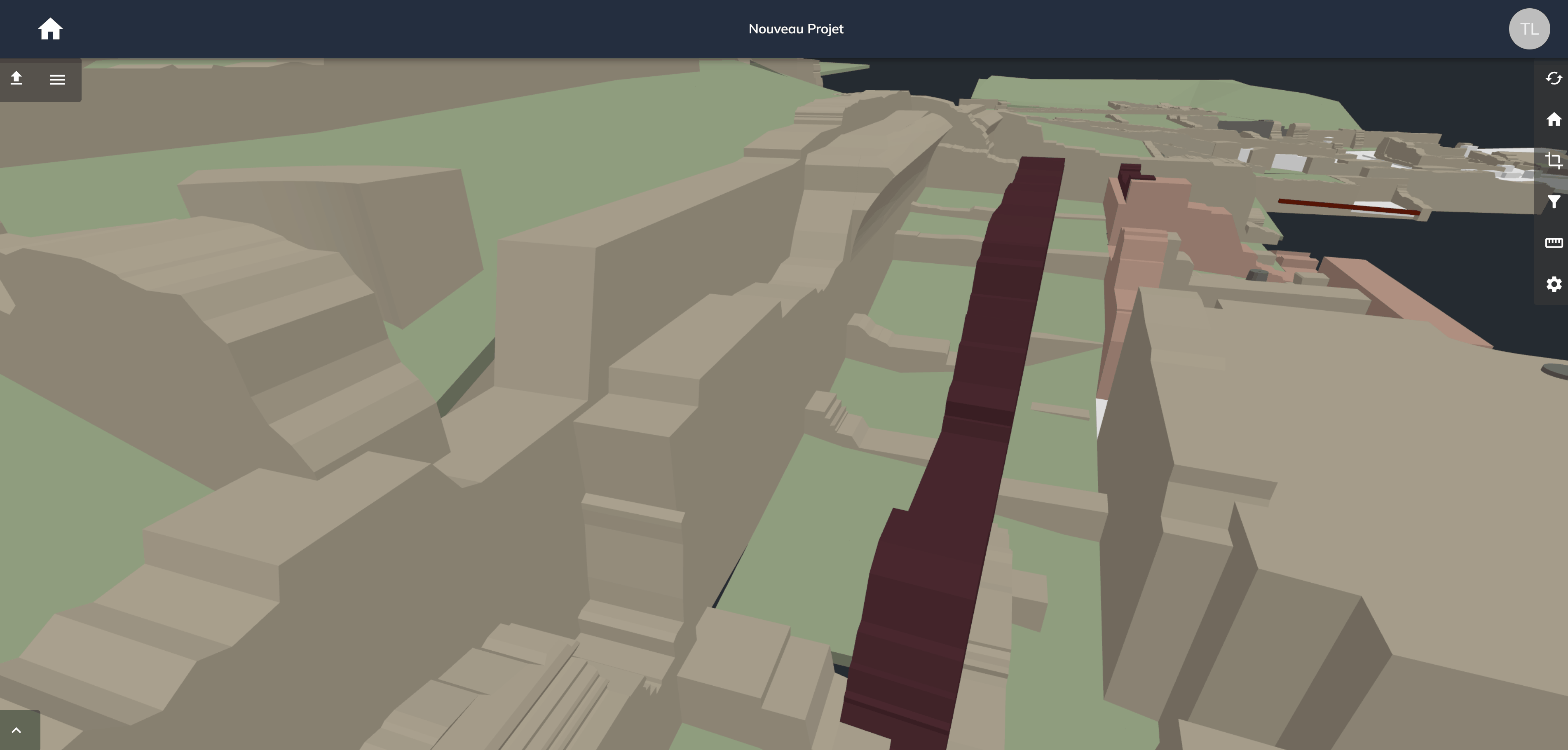Click the refresh/sync view icon
Viewport: 1568px width, 750px height.
(1554, 78)
